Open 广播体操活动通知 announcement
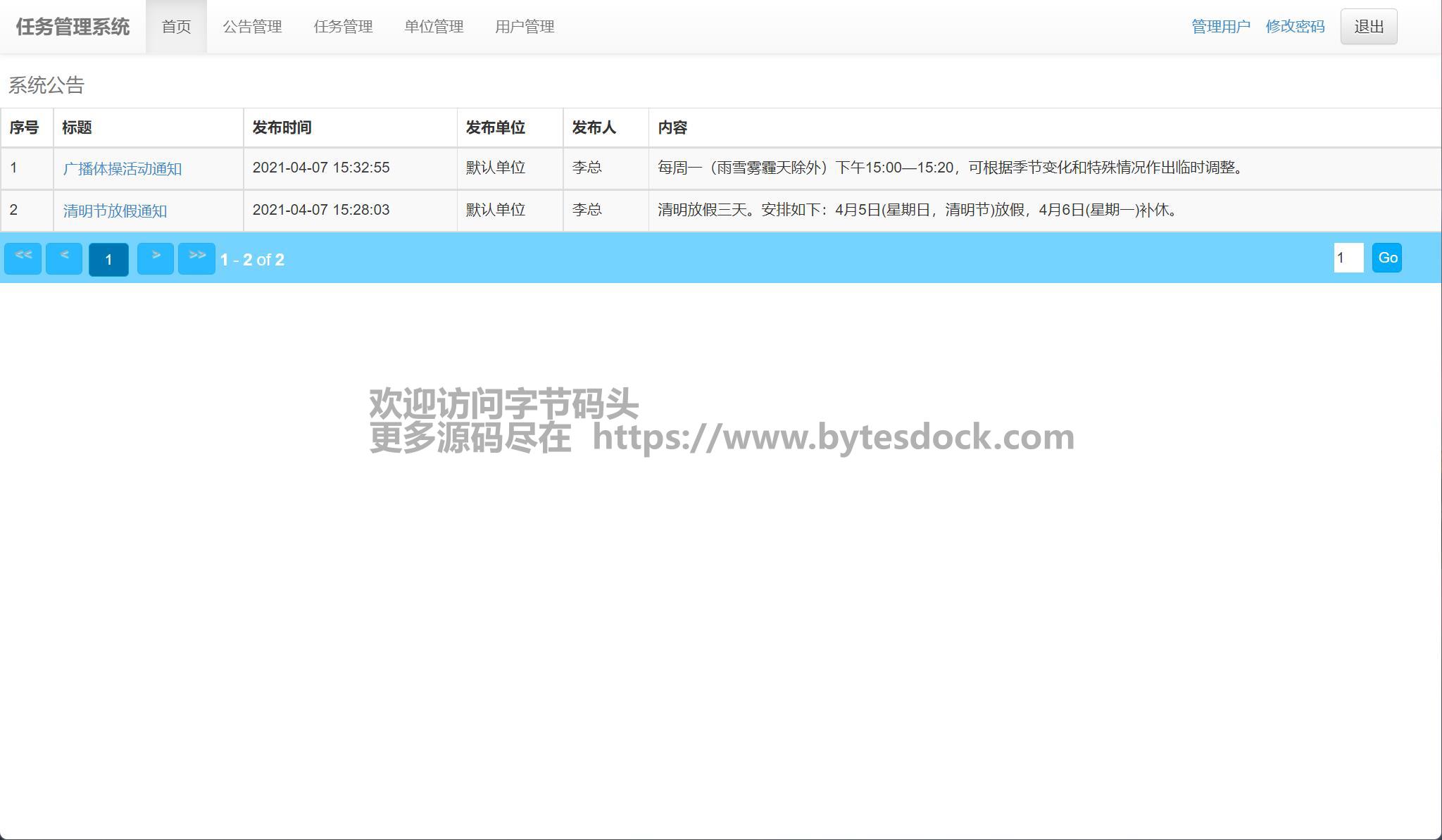 coord(123,169)
